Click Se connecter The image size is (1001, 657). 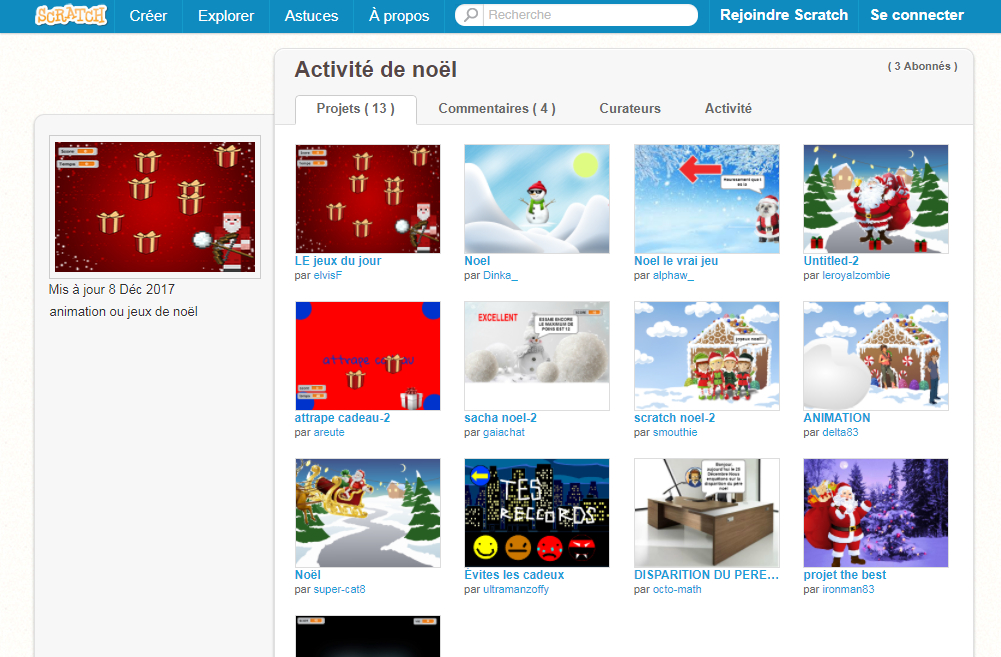tap(917, 15)
